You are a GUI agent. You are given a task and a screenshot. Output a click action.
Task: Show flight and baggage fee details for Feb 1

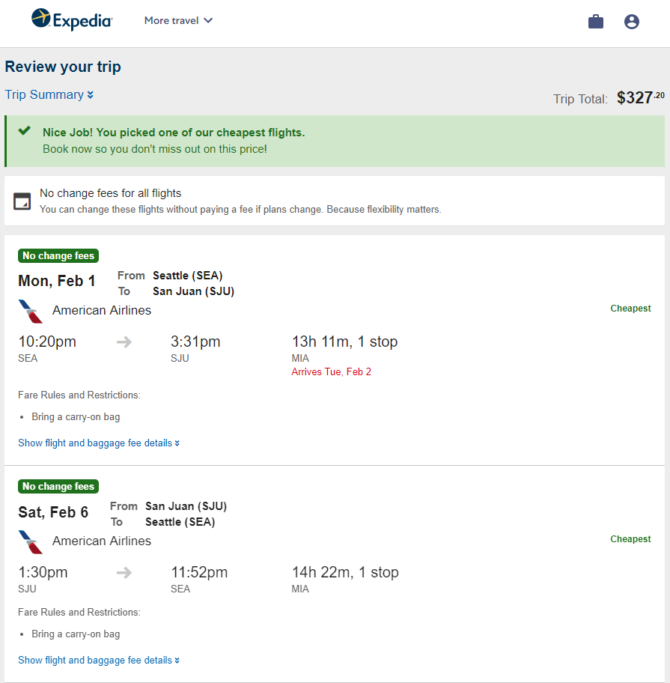click(99, 443)
